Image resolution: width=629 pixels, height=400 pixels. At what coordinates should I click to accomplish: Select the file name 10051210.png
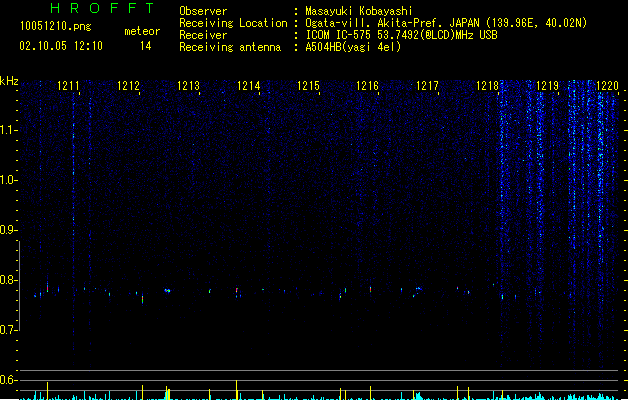pyautogui.click(x=56, y=26)
